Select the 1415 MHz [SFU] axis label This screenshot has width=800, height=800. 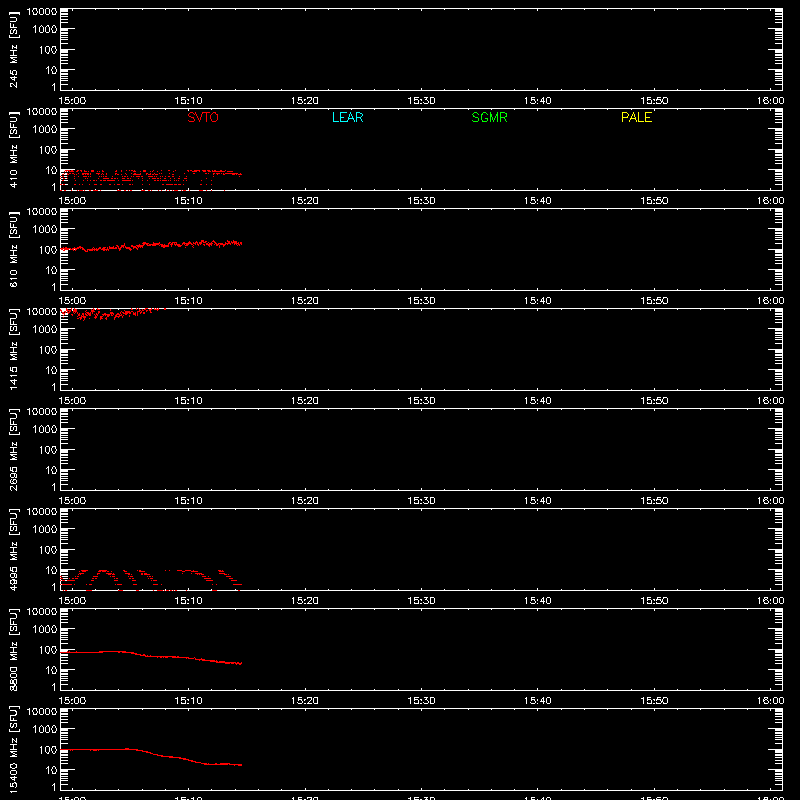13,349
